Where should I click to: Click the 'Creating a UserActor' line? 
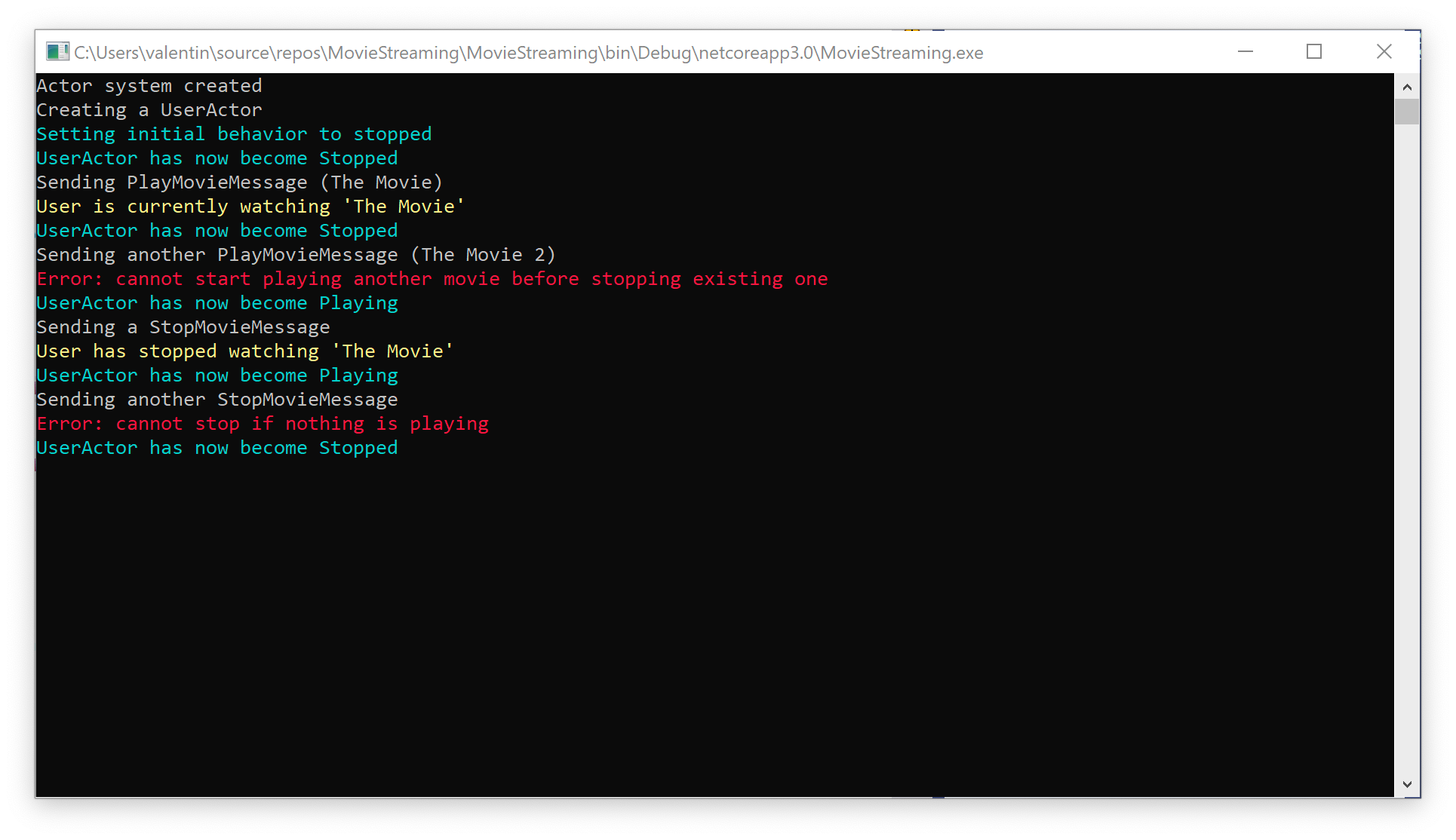[149, 110]
